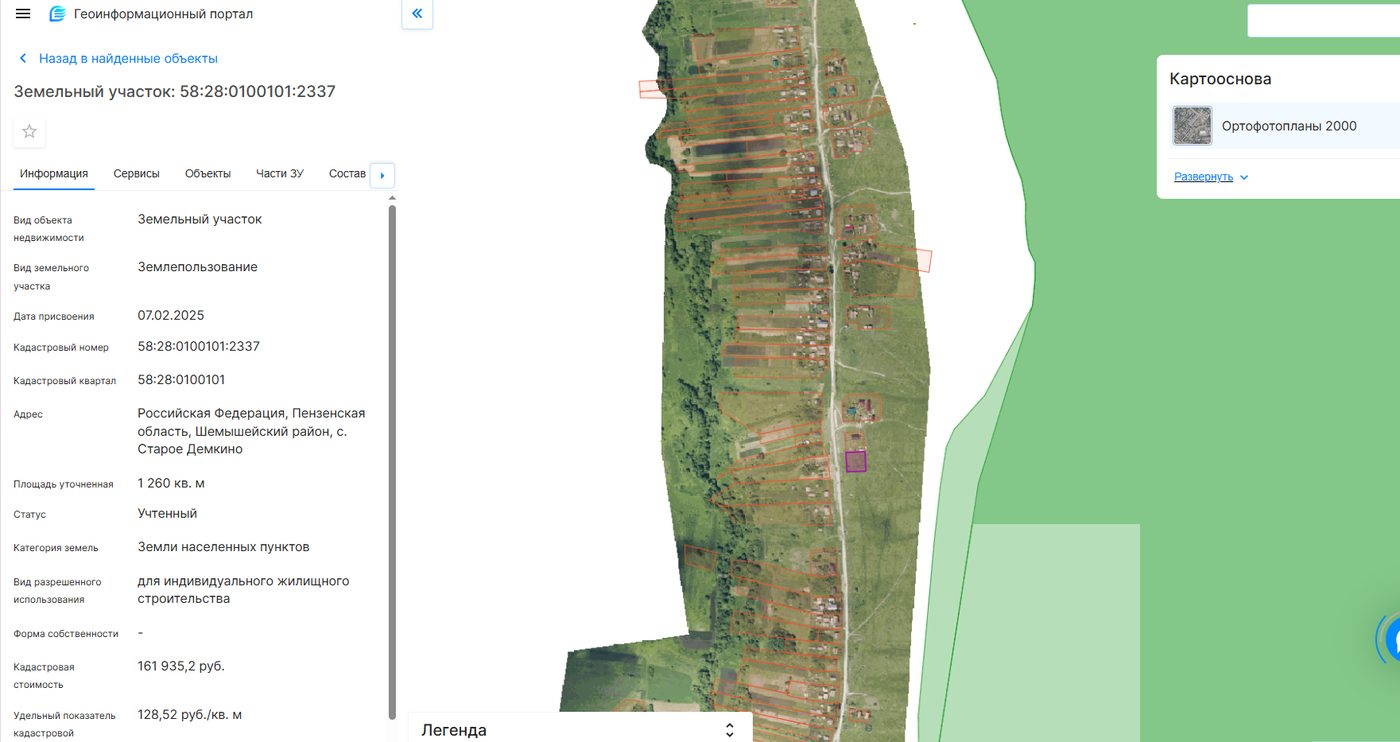Open the hamburger main menu

(23, 14)
